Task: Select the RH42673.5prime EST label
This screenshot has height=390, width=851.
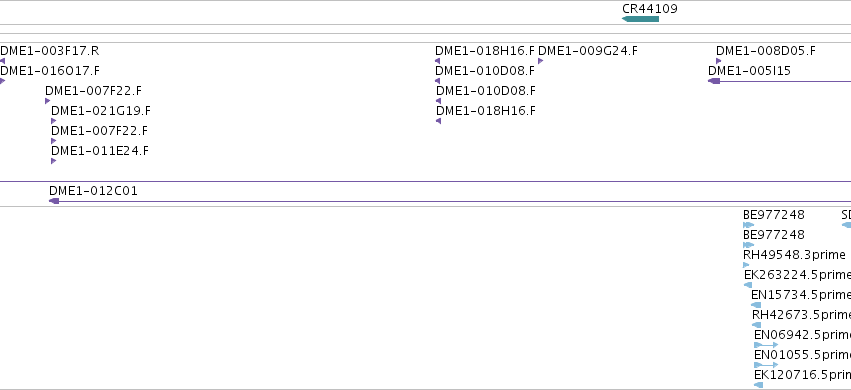Action: coord(802,315)
